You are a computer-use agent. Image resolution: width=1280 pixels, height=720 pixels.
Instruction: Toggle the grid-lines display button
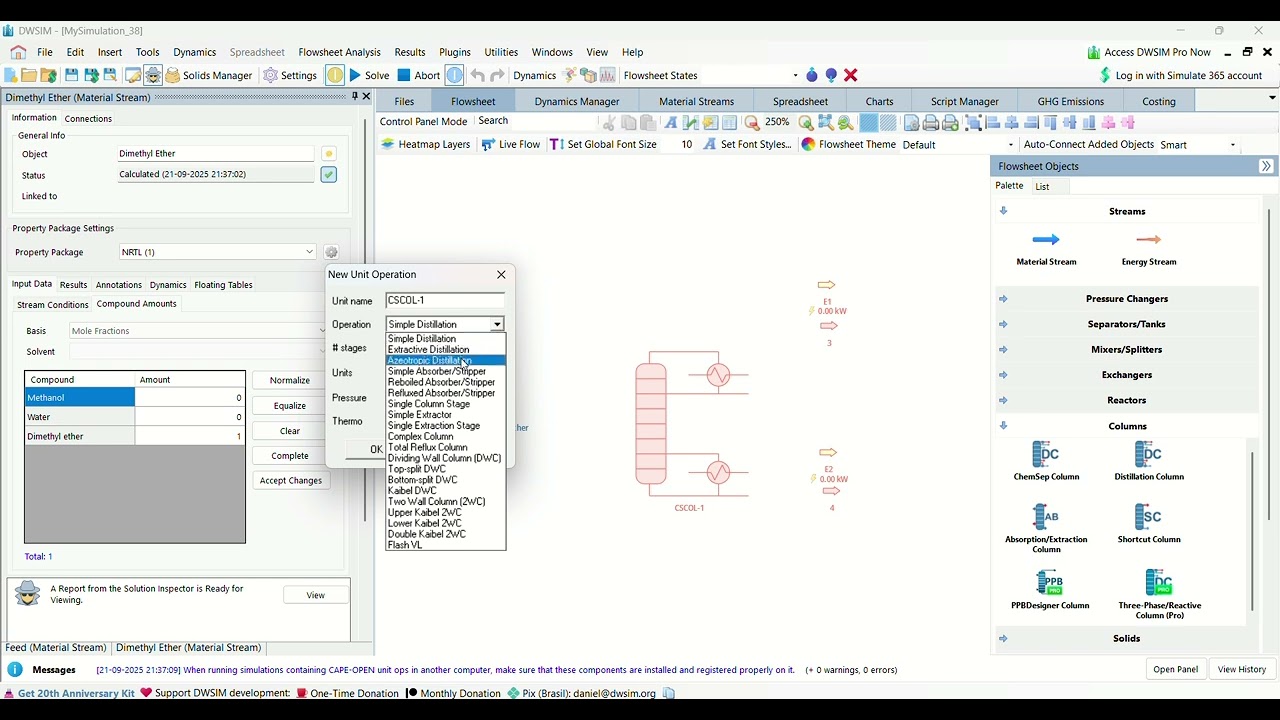[868, 123]
